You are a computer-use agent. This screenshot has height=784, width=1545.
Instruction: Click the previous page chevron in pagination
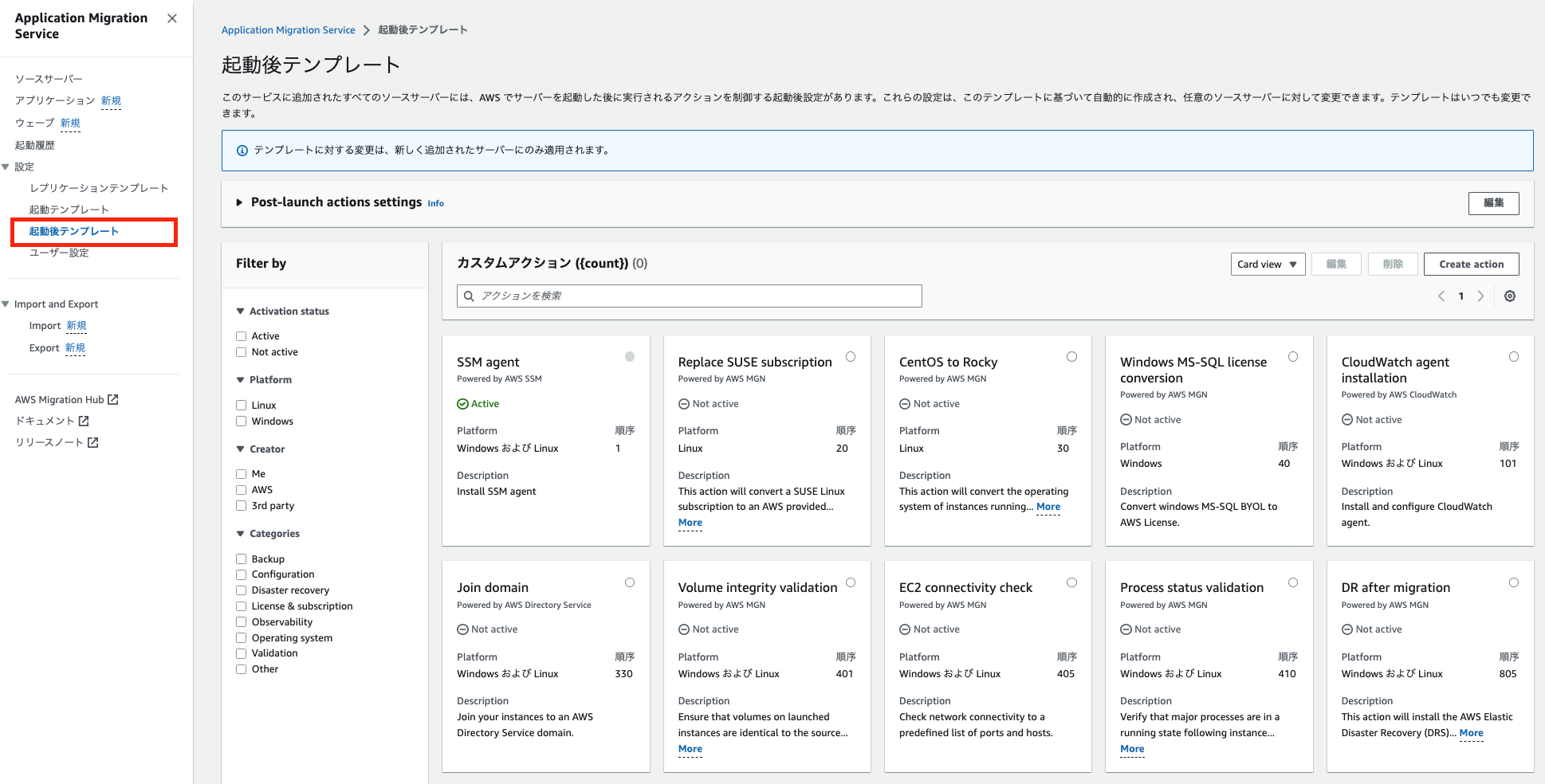pos(1441,296)
